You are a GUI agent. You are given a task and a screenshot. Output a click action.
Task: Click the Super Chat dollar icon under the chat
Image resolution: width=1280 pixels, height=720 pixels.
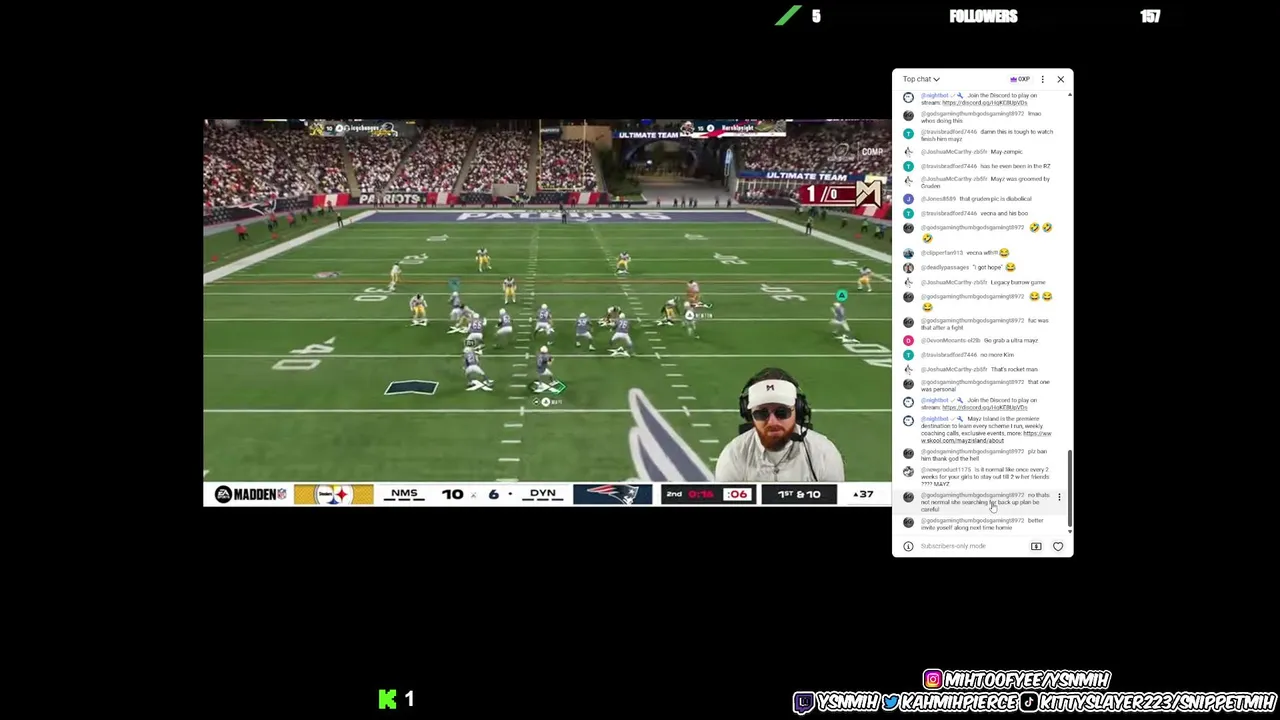[x=1036, y=546]
